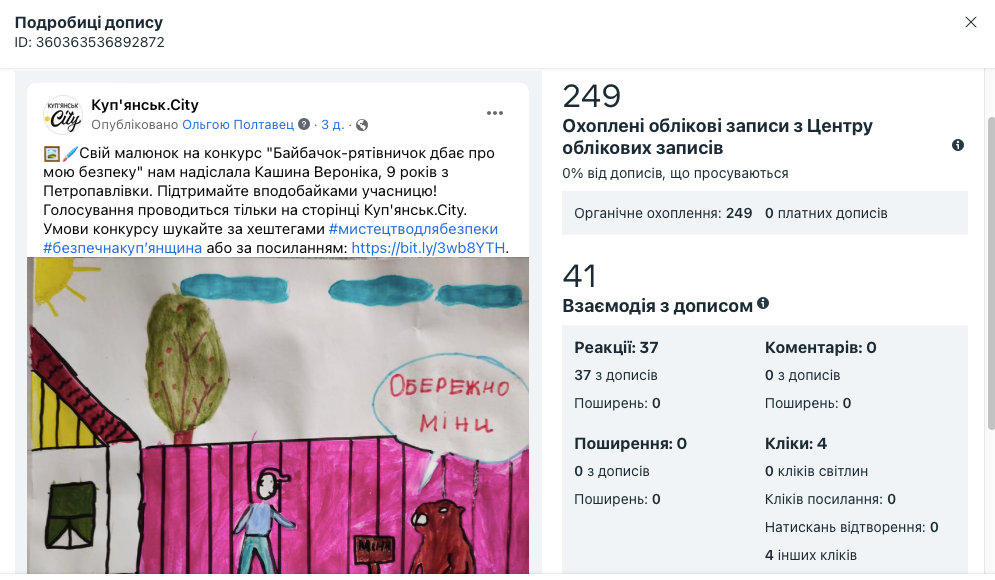Viewport: 995px width, 580px height.
Task: Open the bit.ly/3wb8YTH link
Action: [428, 248]
